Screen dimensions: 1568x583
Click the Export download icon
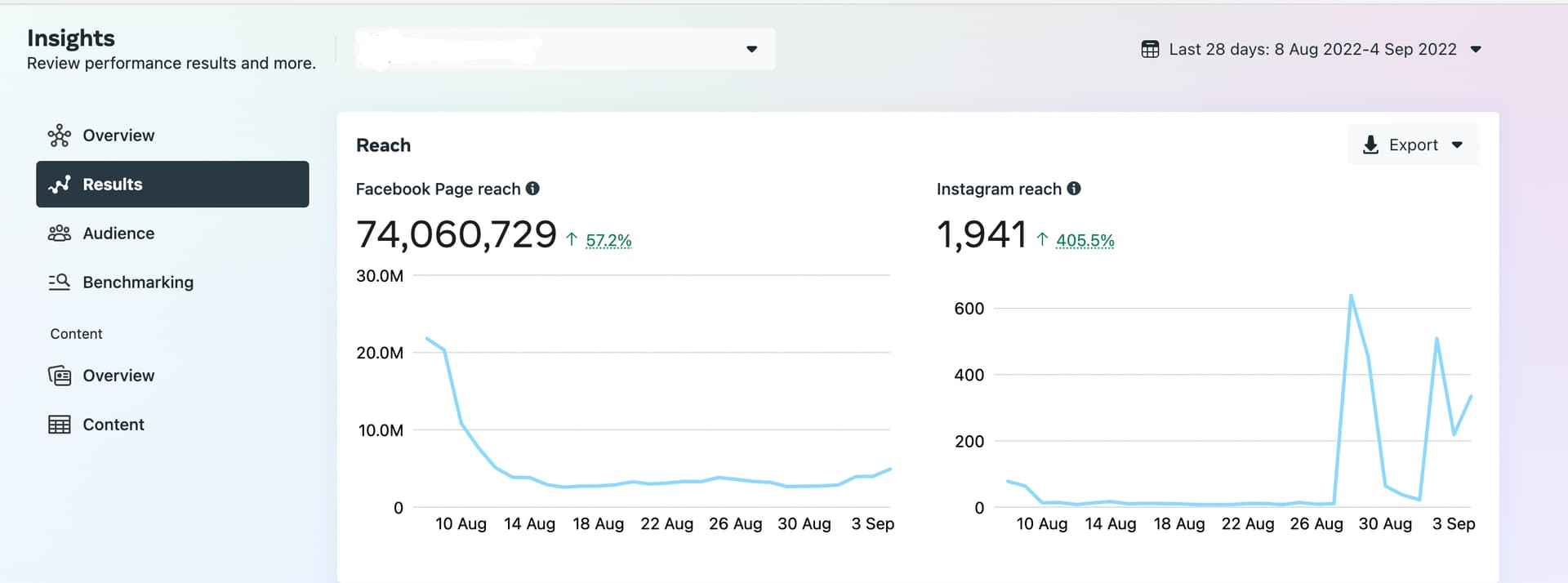[x=1370, y=145]
